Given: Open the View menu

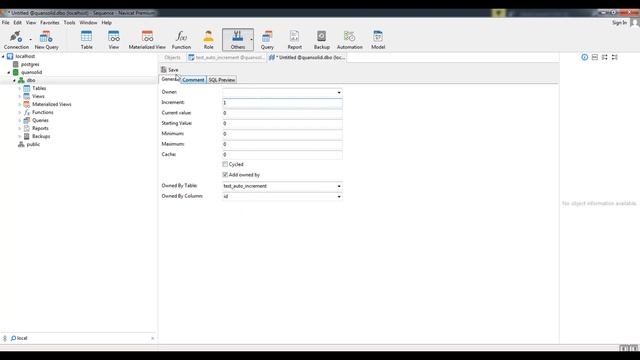Looking at the screenshot, I should pos(31,23).
